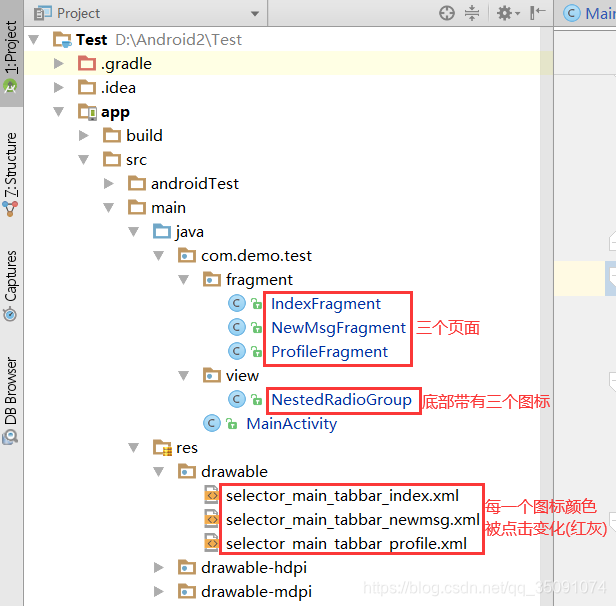Click the IndexFragment class icon
This screenshot has height=606, width=616.
[x=237, y=304]
